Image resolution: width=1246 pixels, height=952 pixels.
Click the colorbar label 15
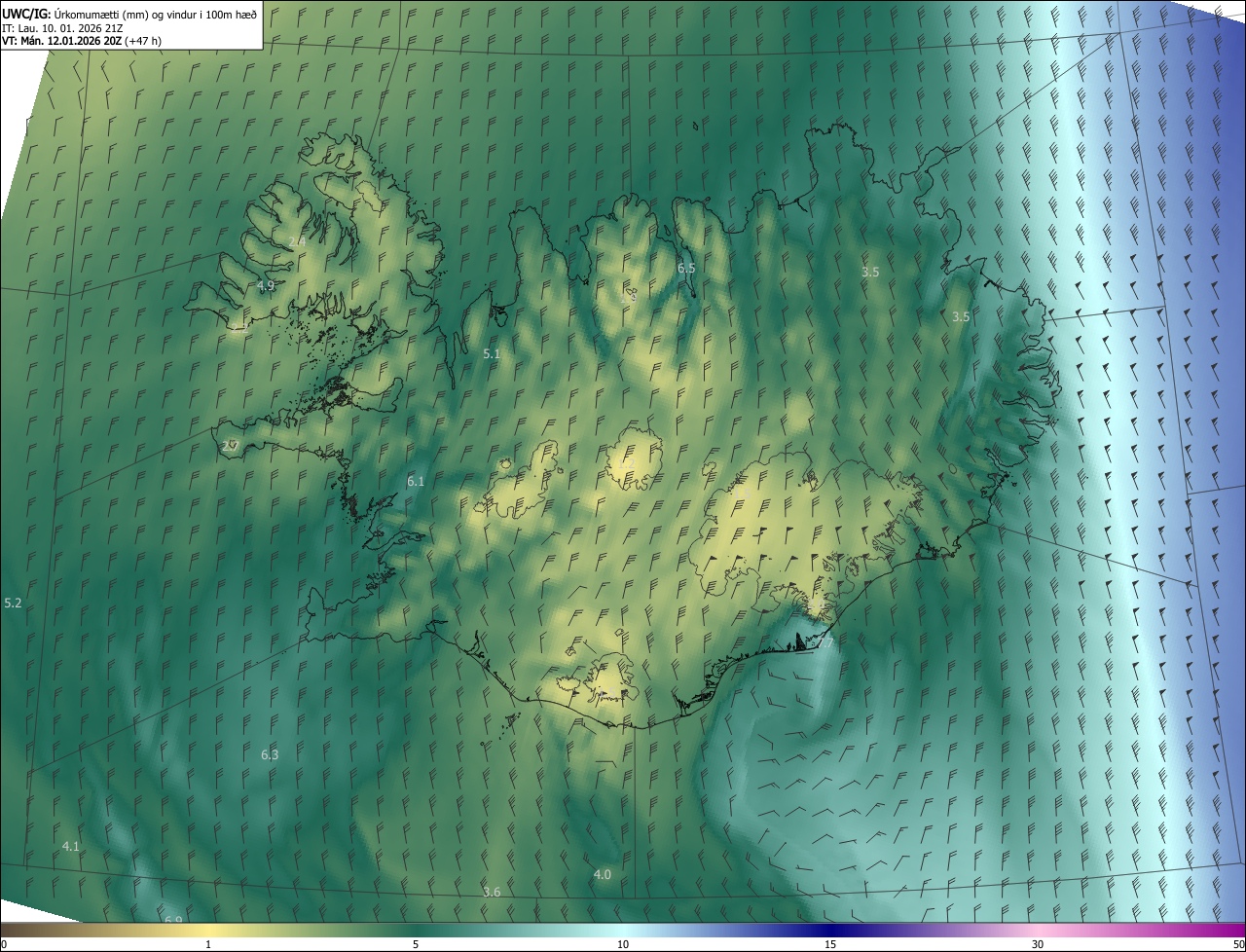pos(830,944)
